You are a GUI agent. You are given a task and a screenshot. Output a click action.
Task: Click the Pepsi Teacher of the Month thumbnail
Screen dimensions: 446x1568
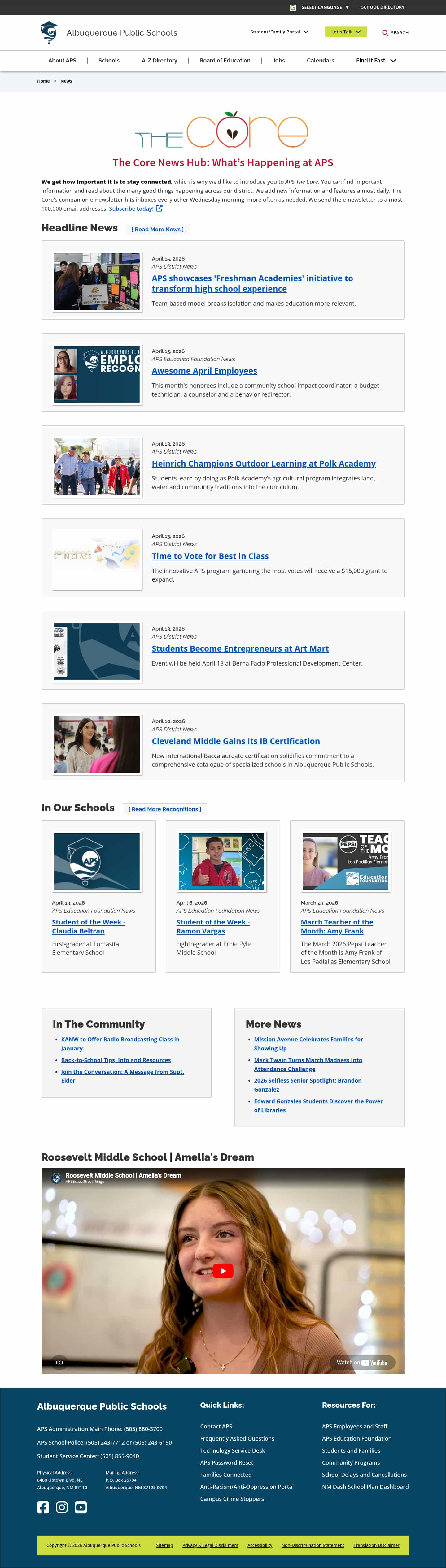coord(345,861)
